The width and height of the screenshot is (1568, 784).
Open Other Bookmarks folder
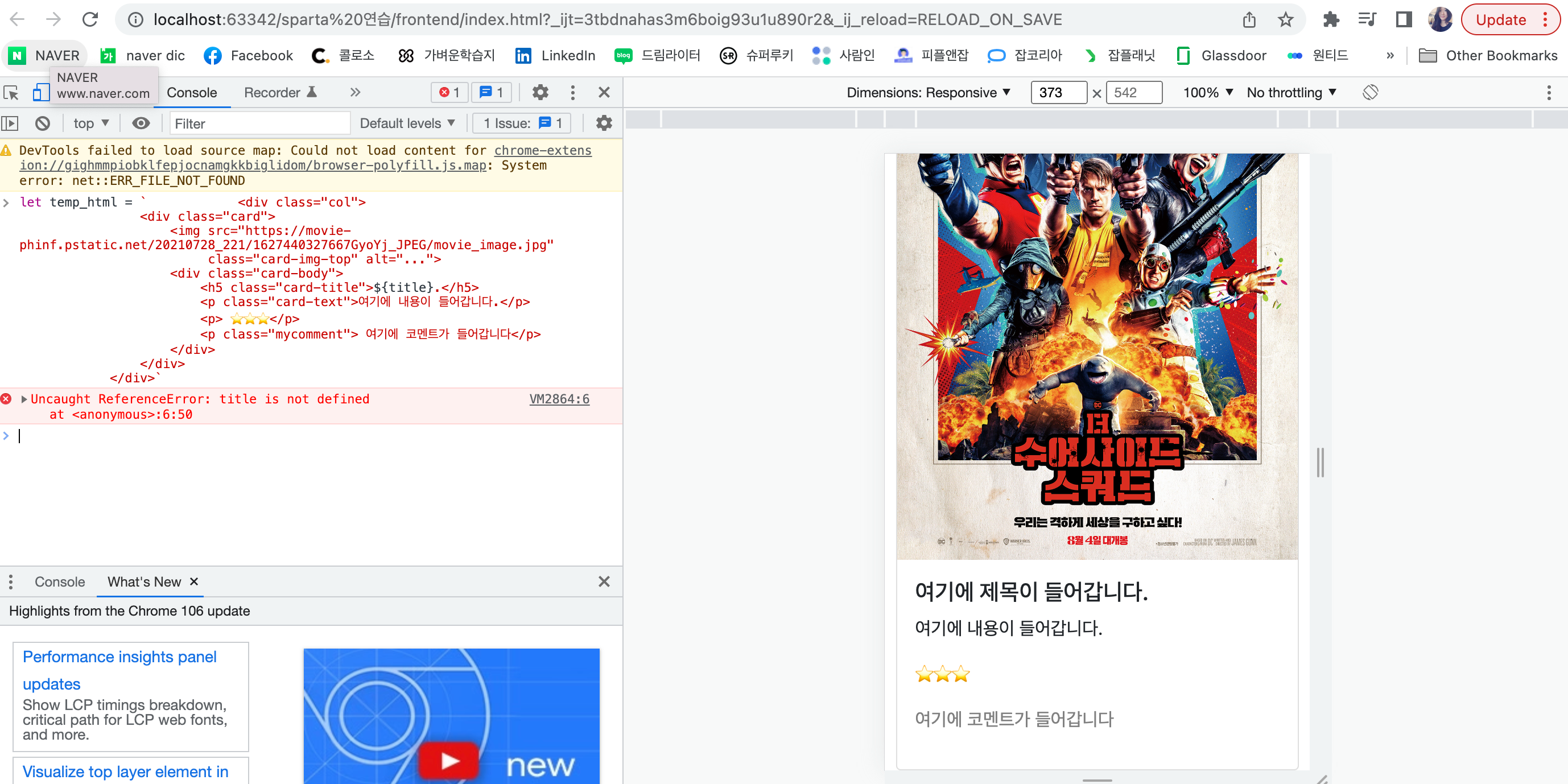click(1488, 55)
